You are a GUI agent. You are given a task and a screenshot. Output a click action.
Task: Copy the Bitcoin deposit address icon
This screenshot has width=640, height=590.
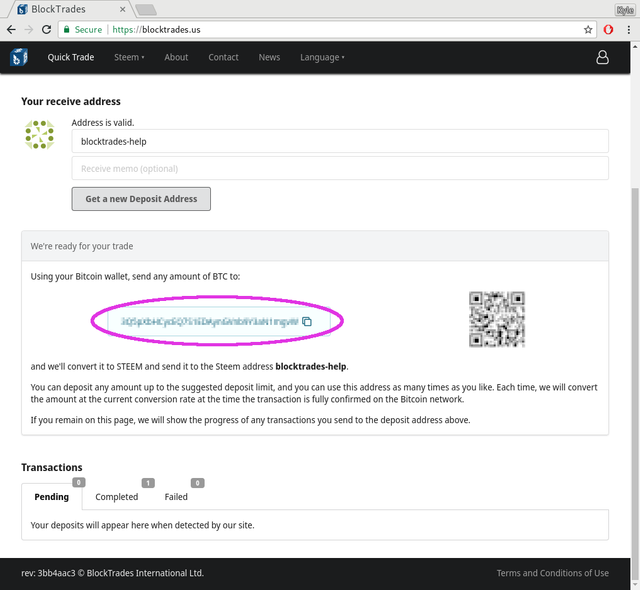click(307, 322)
